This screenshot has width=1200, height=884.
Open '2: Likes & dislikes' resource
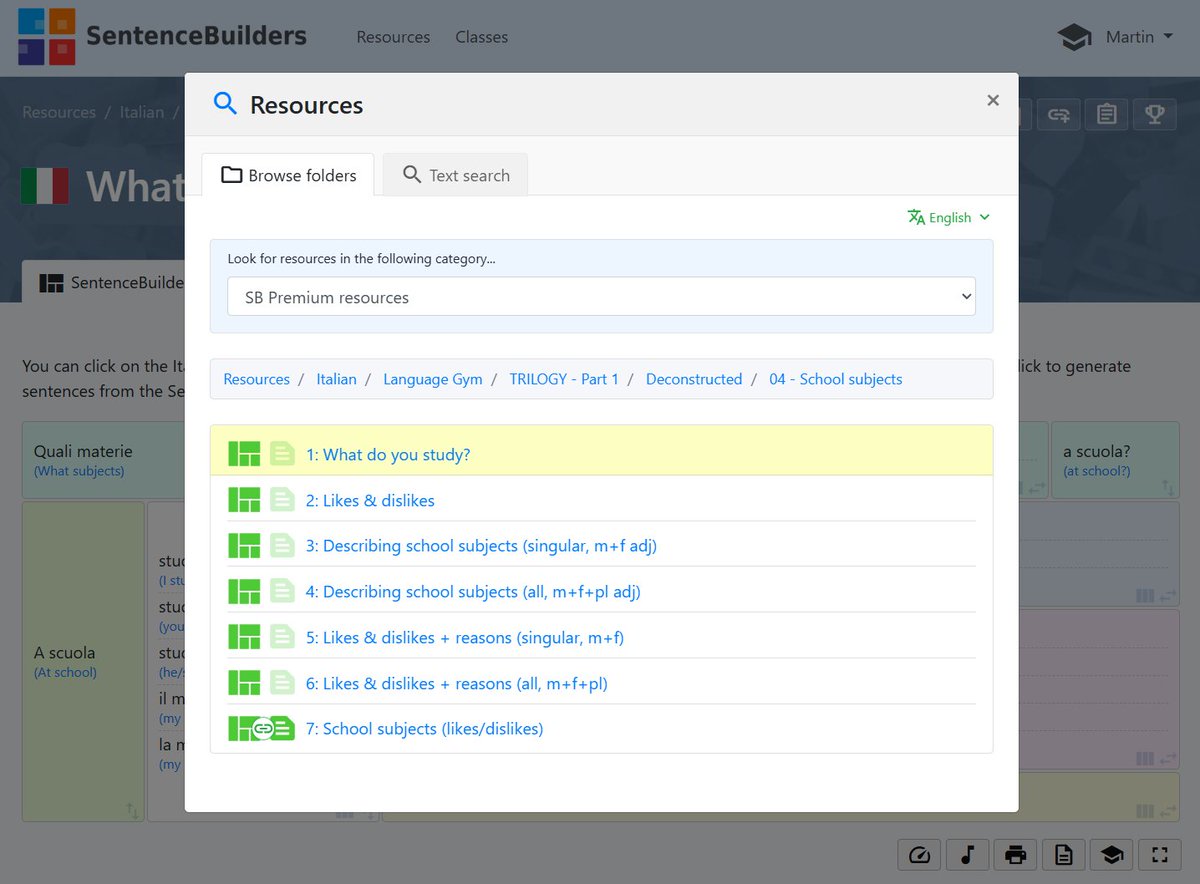pos(370,501)
